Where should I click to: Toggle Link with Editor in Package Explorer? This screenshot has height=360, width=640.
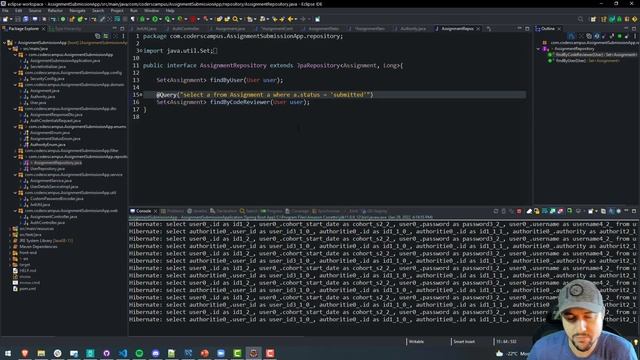[106, 36]
